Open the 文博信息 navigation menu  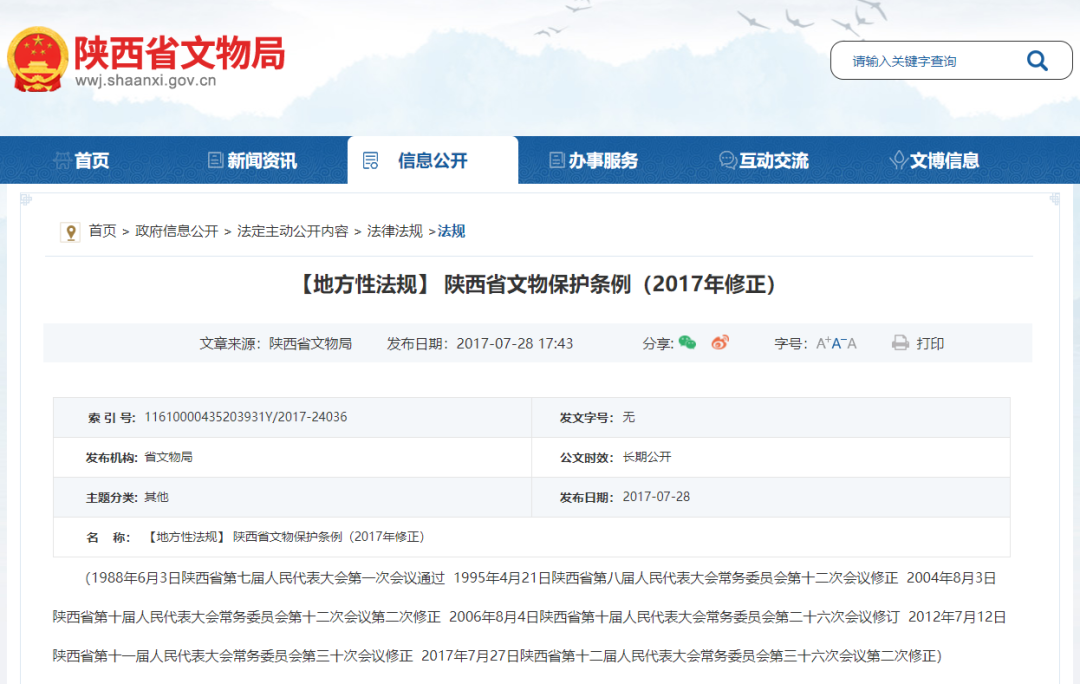click(938, 160)
